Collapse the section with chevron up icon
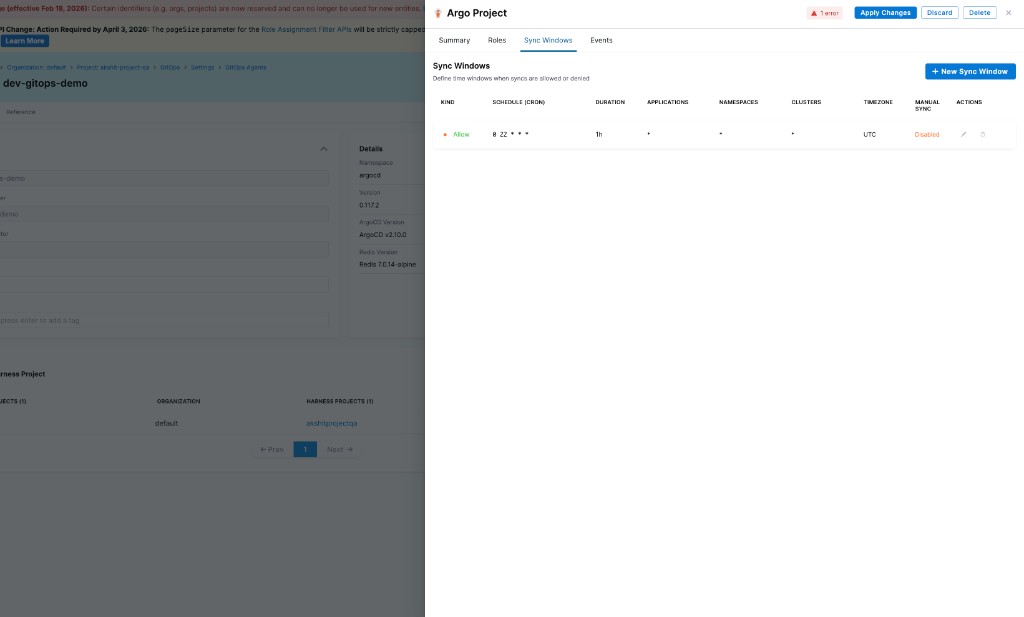 [x=323, y=149]
